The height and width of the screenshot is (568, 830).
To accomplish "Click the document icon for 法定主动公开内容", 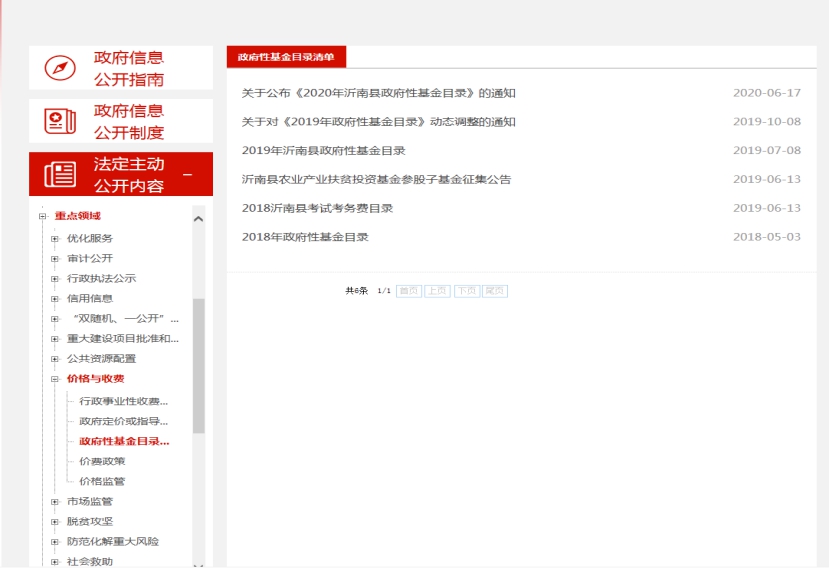I will (60, 174).
